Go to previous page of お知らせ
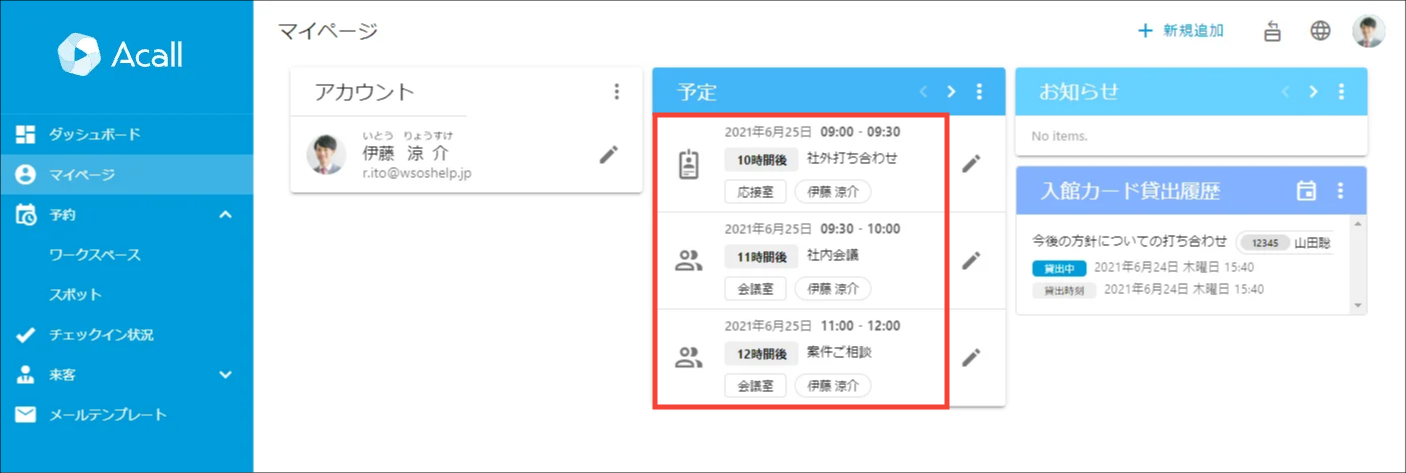Viewport: 1406px width, 473px height. [1285, 92]
